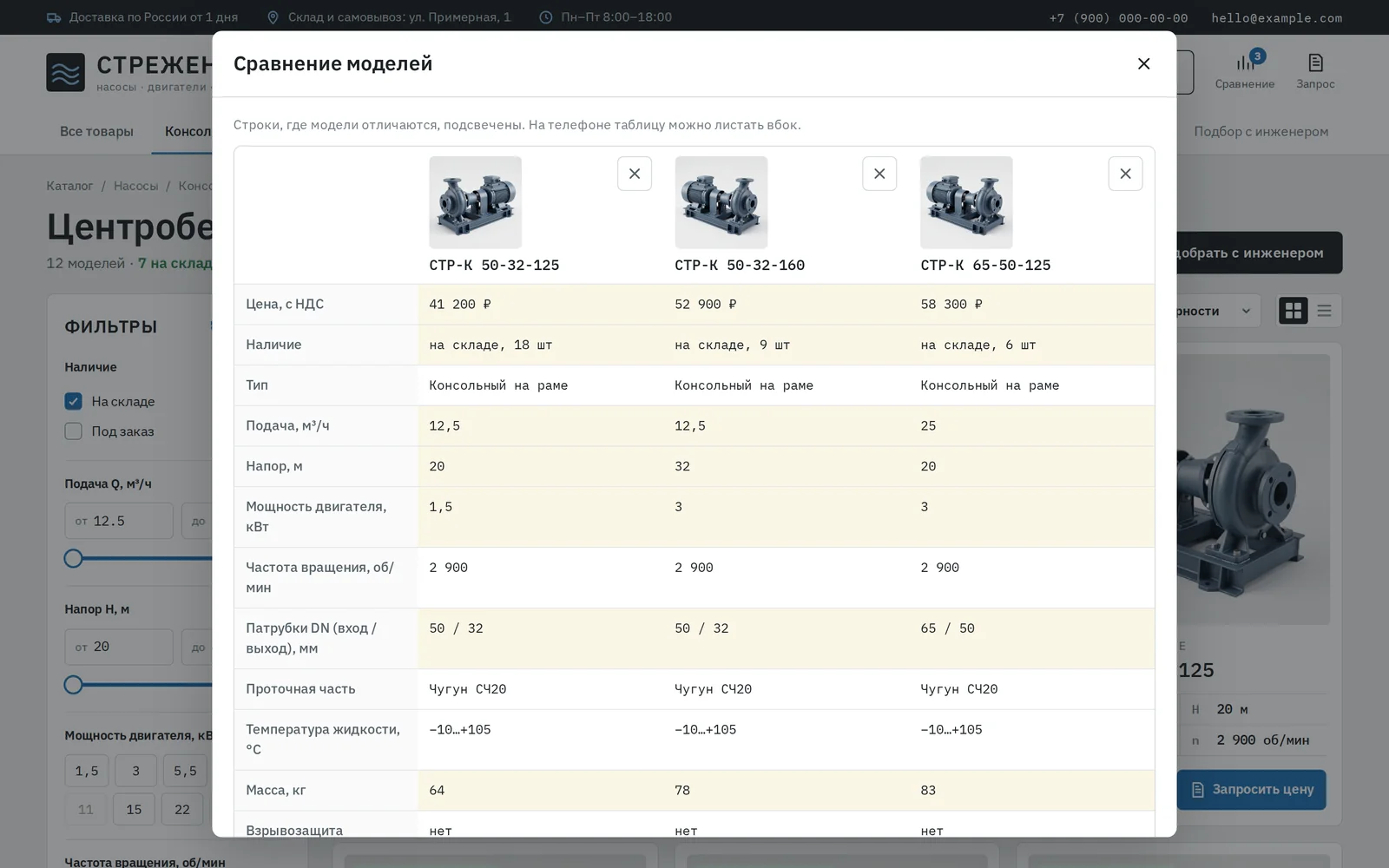Remove СТР-К 50-32-160 from comparison
This screenshot has width=1389, height=868.
pos(879,174)
